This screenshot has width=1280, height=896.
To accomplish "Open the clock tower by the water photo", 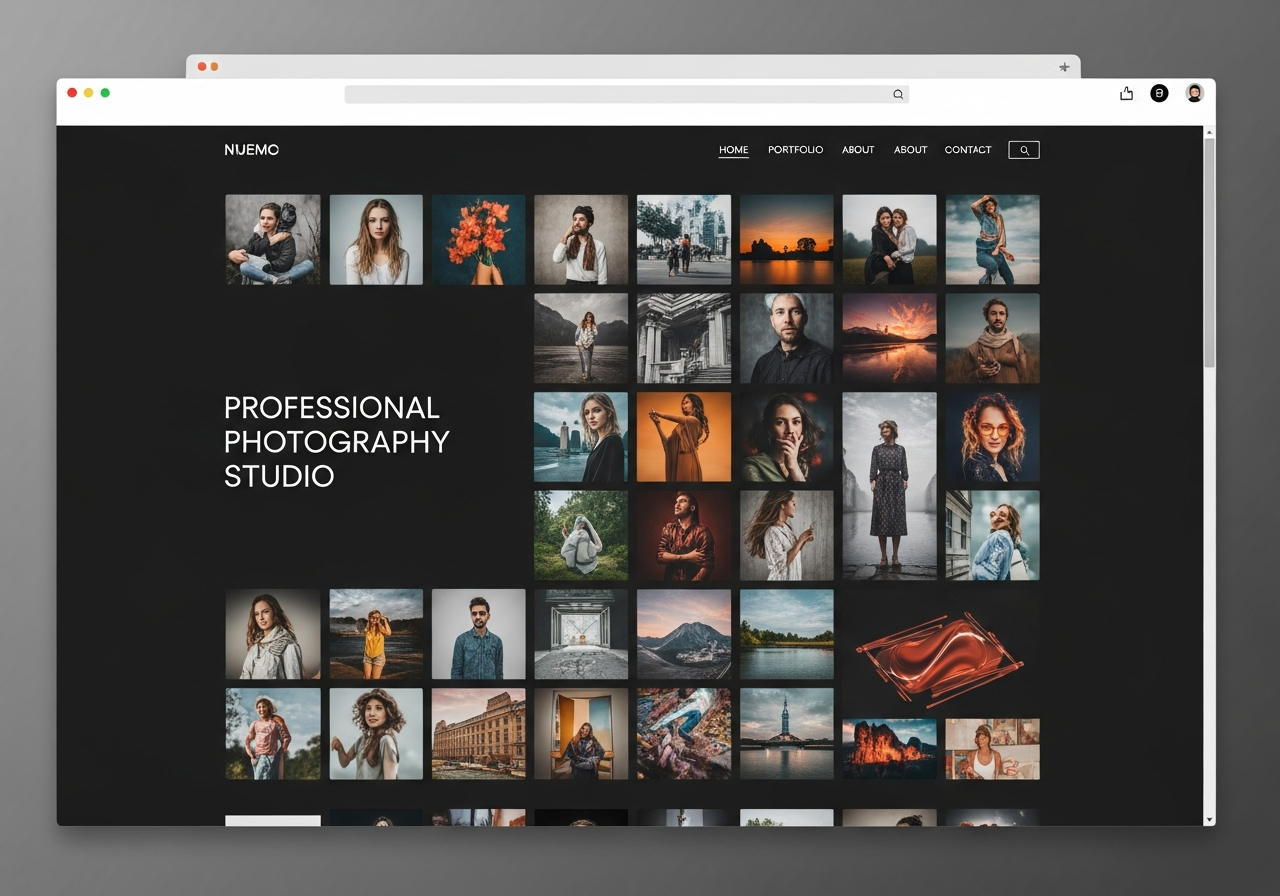I will (x=786, y=733).
